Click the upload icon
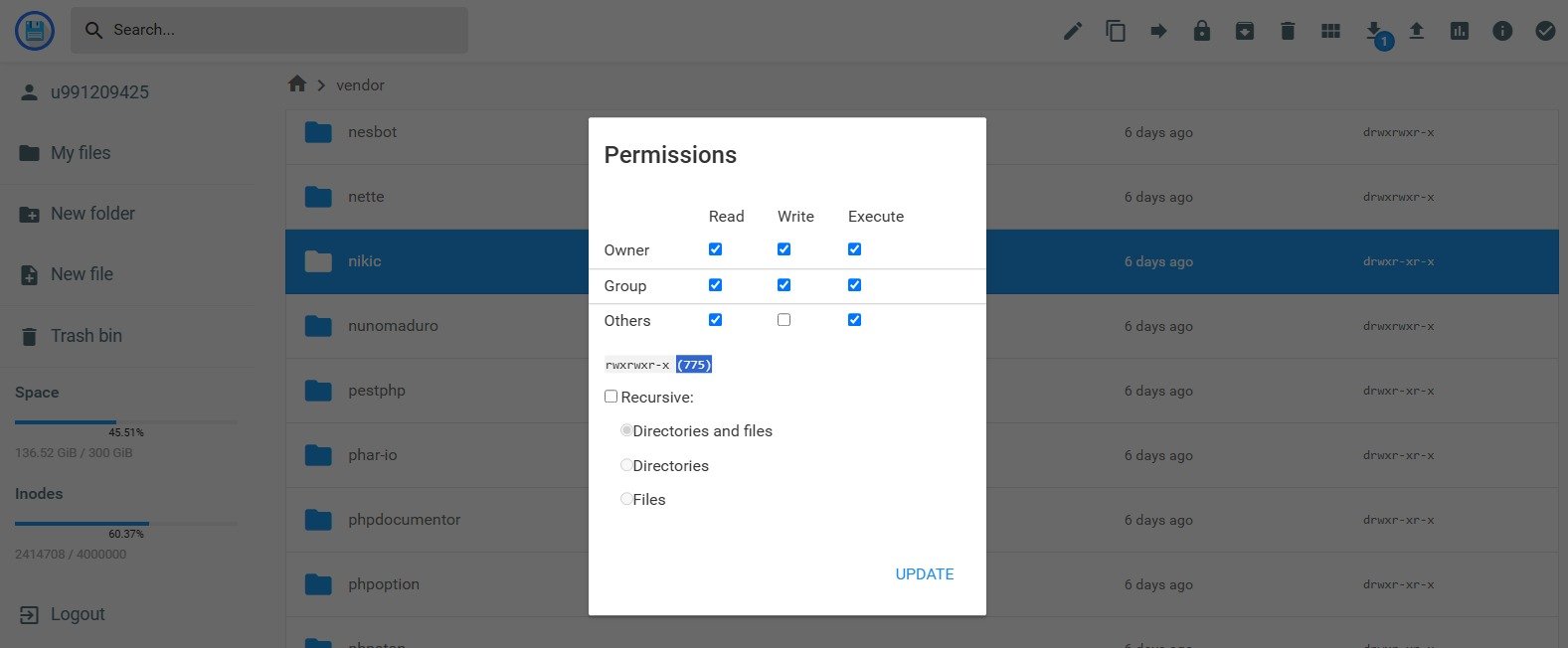 (1417, 31)
